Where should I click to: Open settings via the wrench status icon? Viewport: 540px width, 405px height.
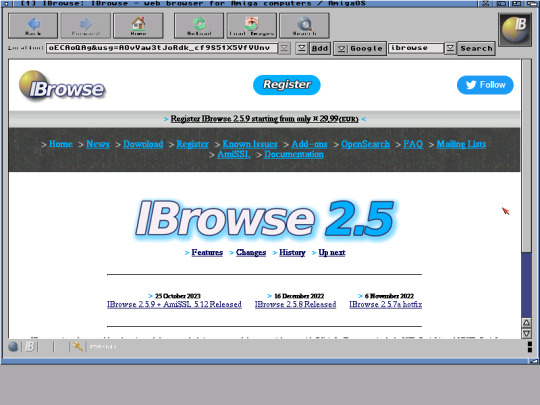pos(77,346)
